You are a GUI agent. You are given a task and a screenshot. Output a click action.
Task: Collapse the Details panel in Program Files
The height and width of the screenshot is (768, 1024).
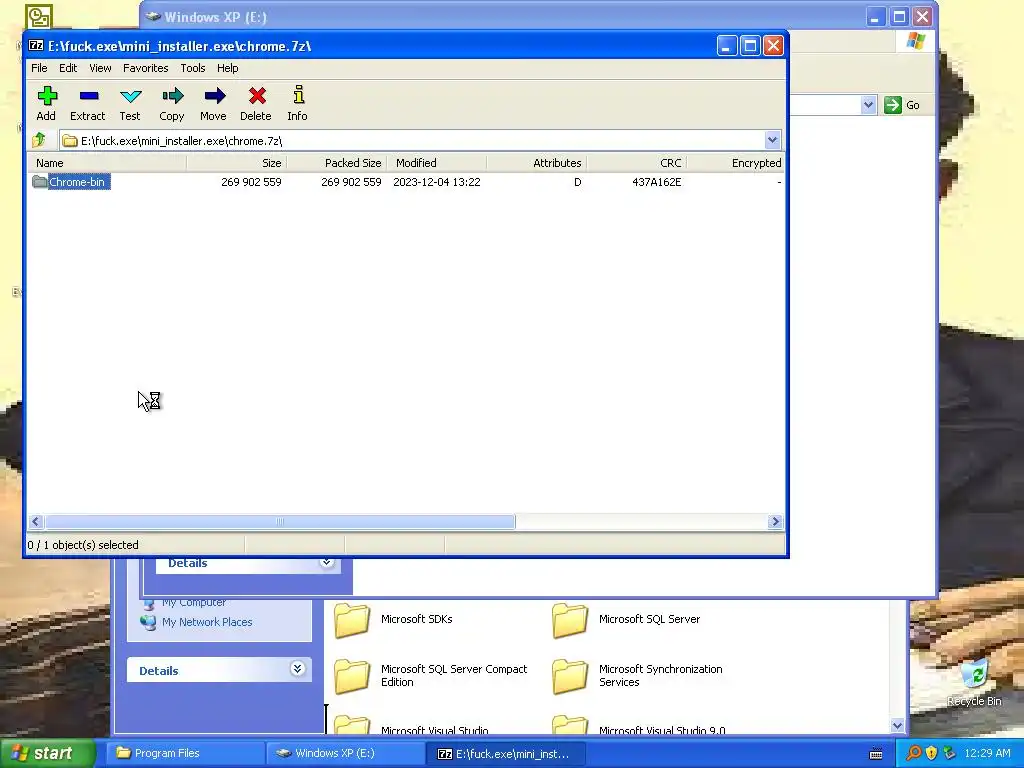pyautogui.click(x=297, y=669)
